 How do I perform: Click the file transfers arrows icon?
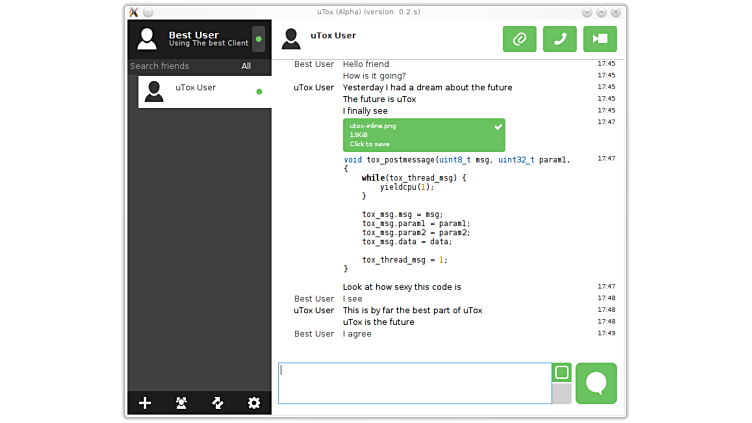click(217, 403)
